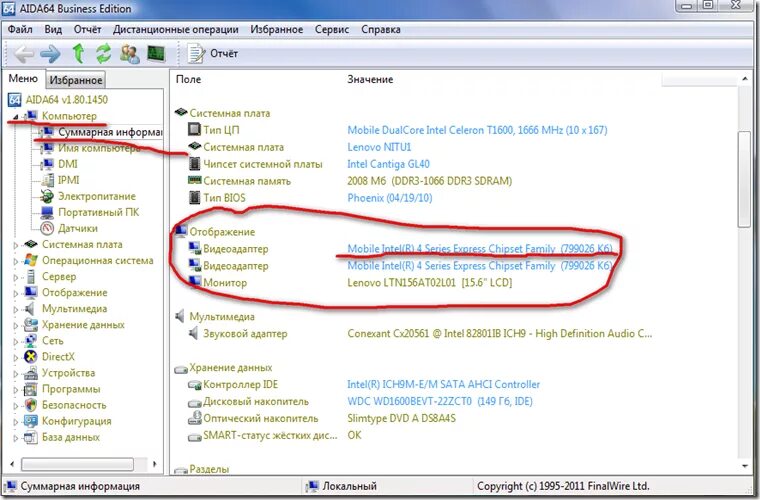Open the Lenovo NITU1 link
Viewport: 760px width, 500px height.
(379, 147)
